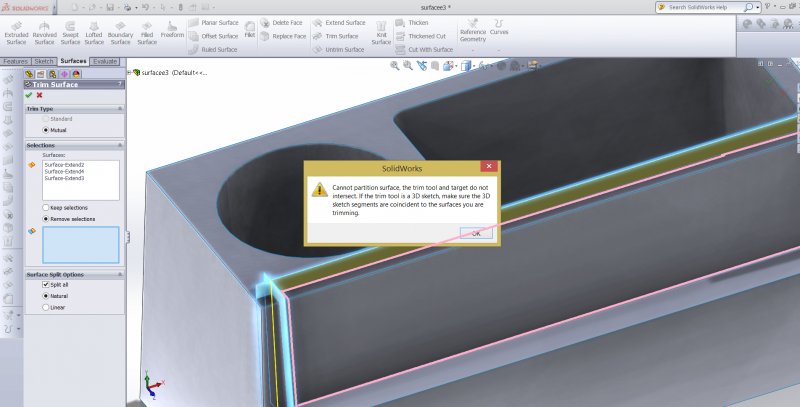Choose the Offset Surface command
The width and height of the screenshot is (800, 407).
pos(213,36)
